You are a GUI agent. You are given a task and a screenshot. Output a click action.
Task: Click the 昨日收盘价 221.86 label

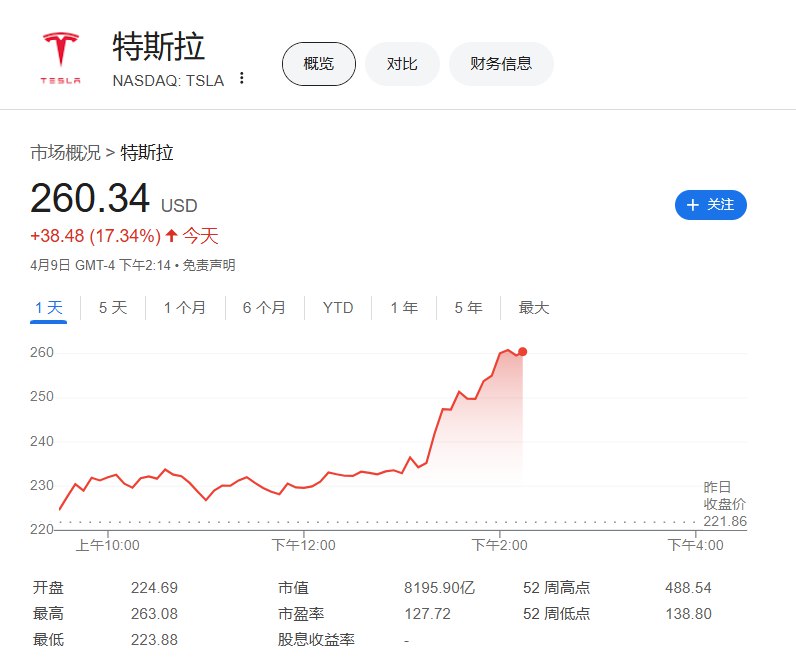pos(725,504)
